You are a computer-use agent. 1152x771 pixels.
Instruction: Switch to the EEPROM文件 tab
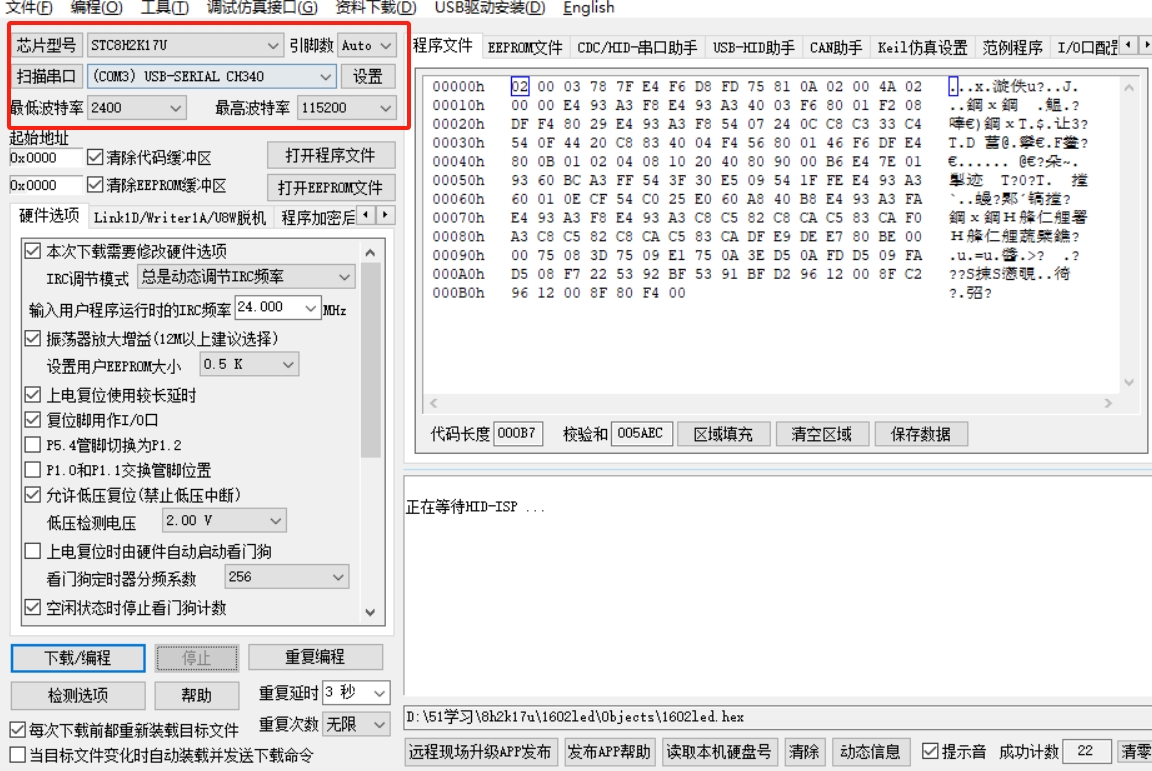[x=525, y=48]
